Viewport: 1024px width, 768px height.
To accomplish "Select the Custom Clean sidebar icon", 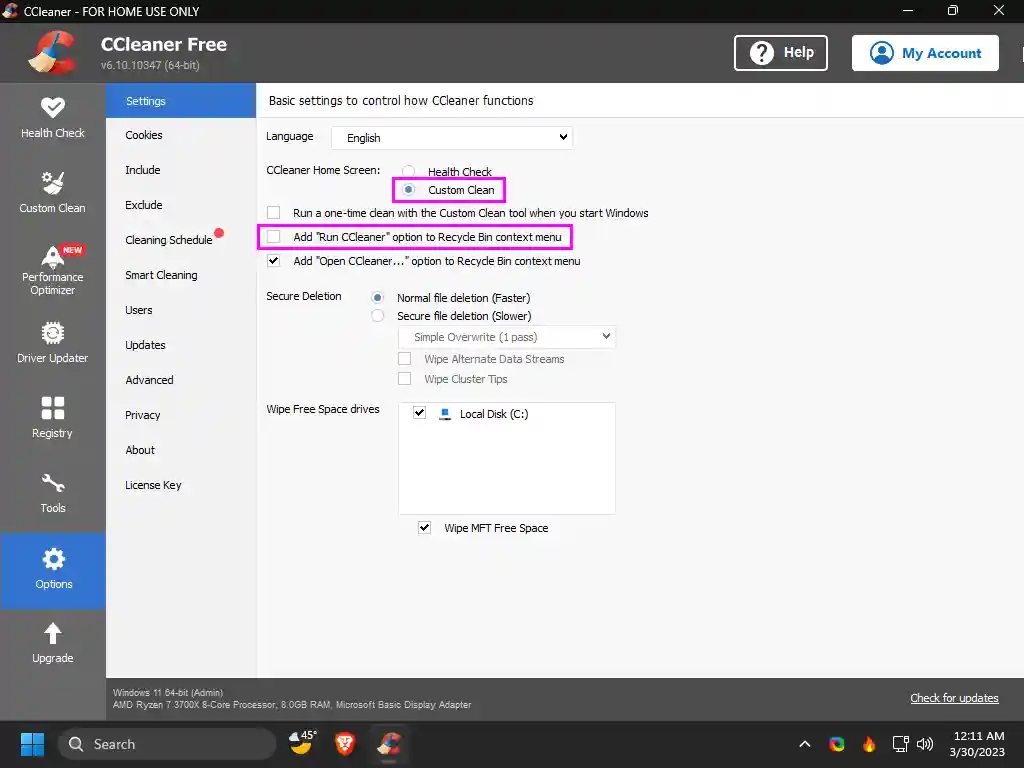I will [x=53, y=190].
